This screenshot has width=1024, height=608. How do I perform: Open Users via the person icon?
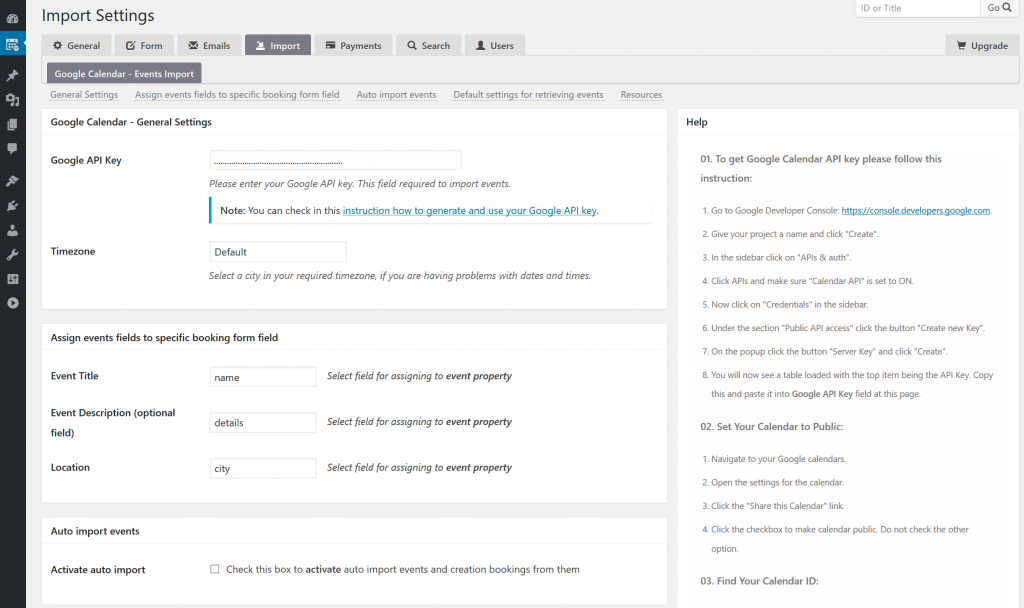[x=13, y=229]
